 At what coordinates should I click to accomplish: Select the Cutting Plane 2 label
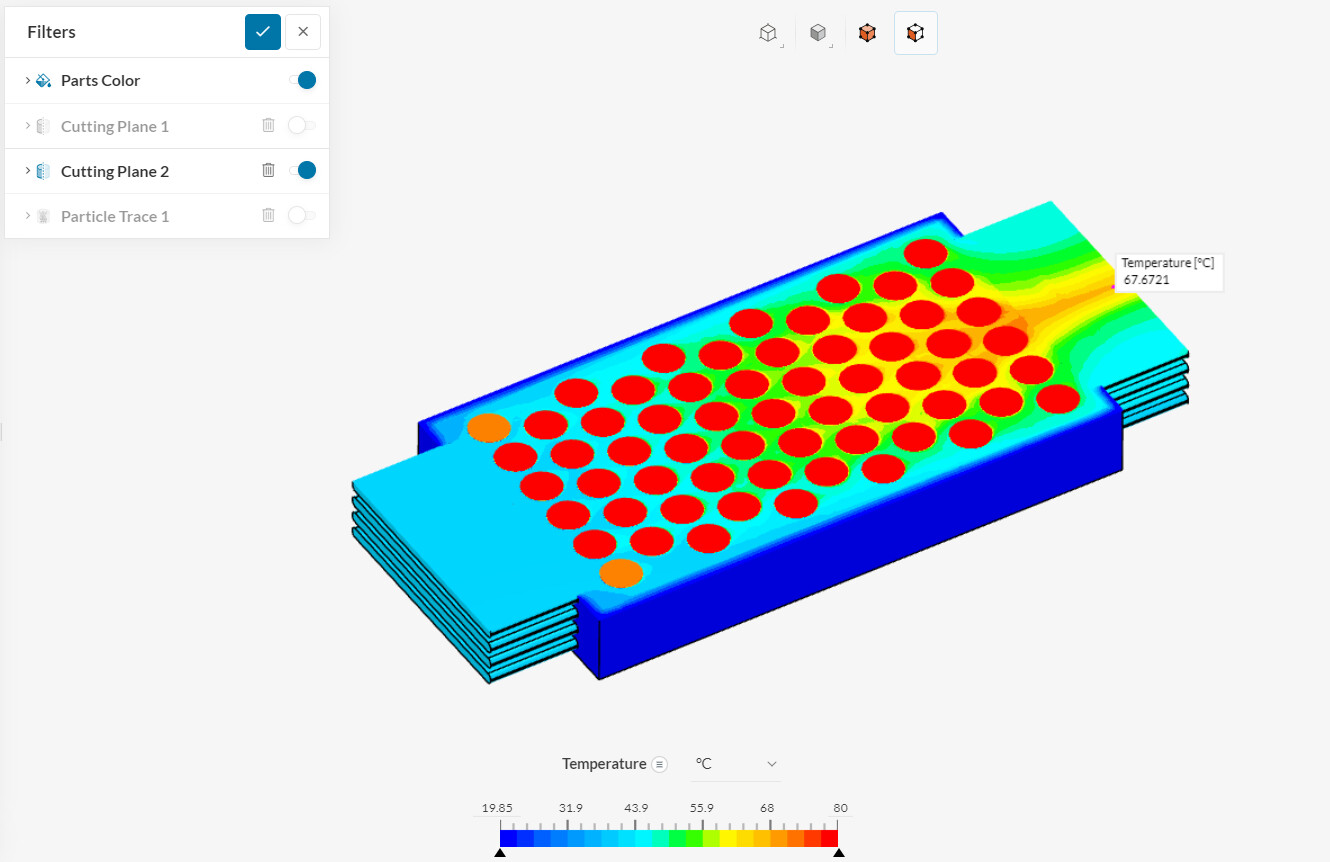115,171
